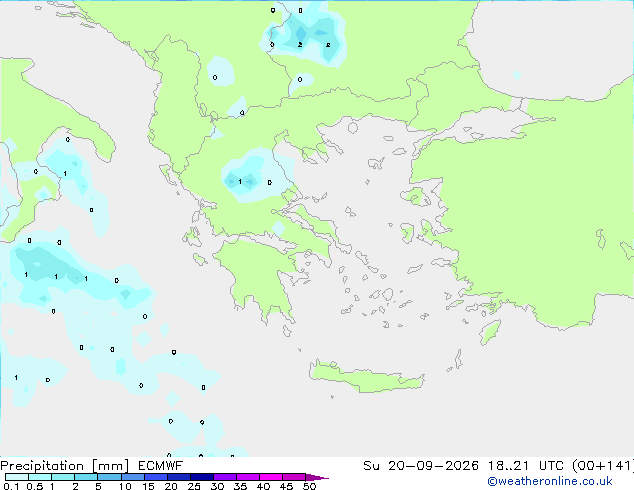634x490 pixels.
Task: Click the '1' value in central Greece rain patch
Action: (x=240, y=182)
